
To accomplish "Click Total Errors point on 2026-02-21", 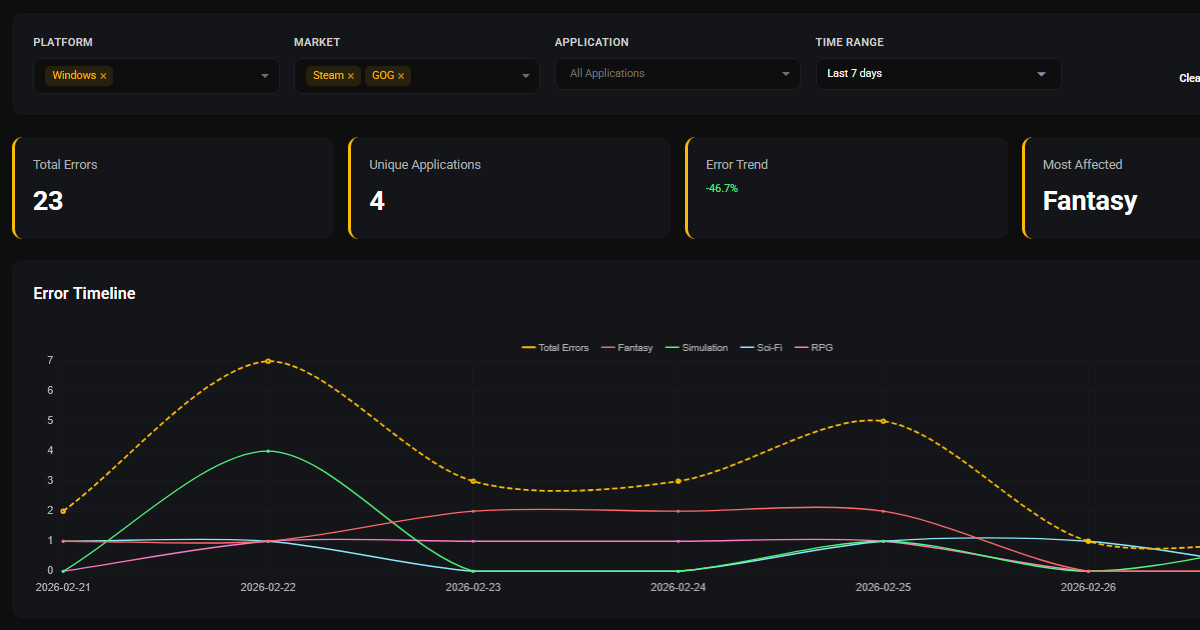I will (63, 511).
